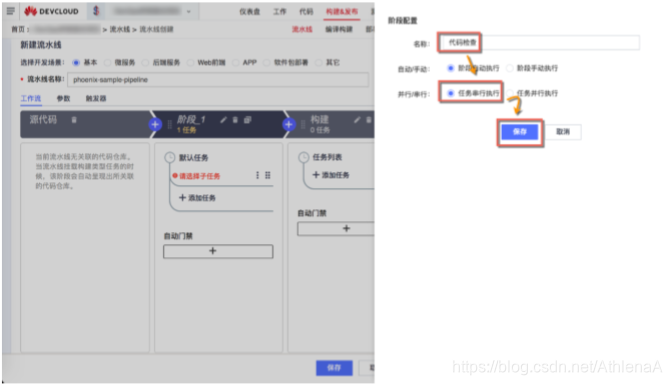Open the three-dot menu on 请选择子任务
Viewport: 672px width, 385px height.
258,175
